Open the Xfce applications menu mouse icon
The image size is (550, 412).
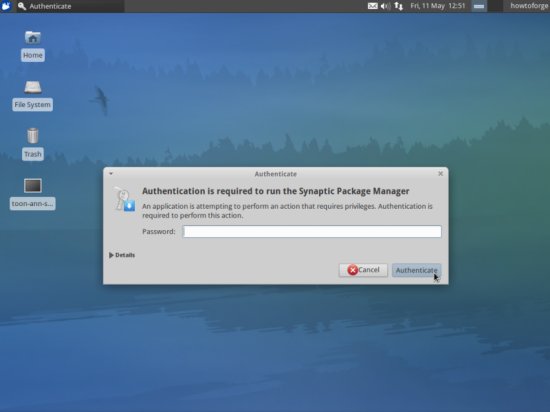(x=6, y=6)
